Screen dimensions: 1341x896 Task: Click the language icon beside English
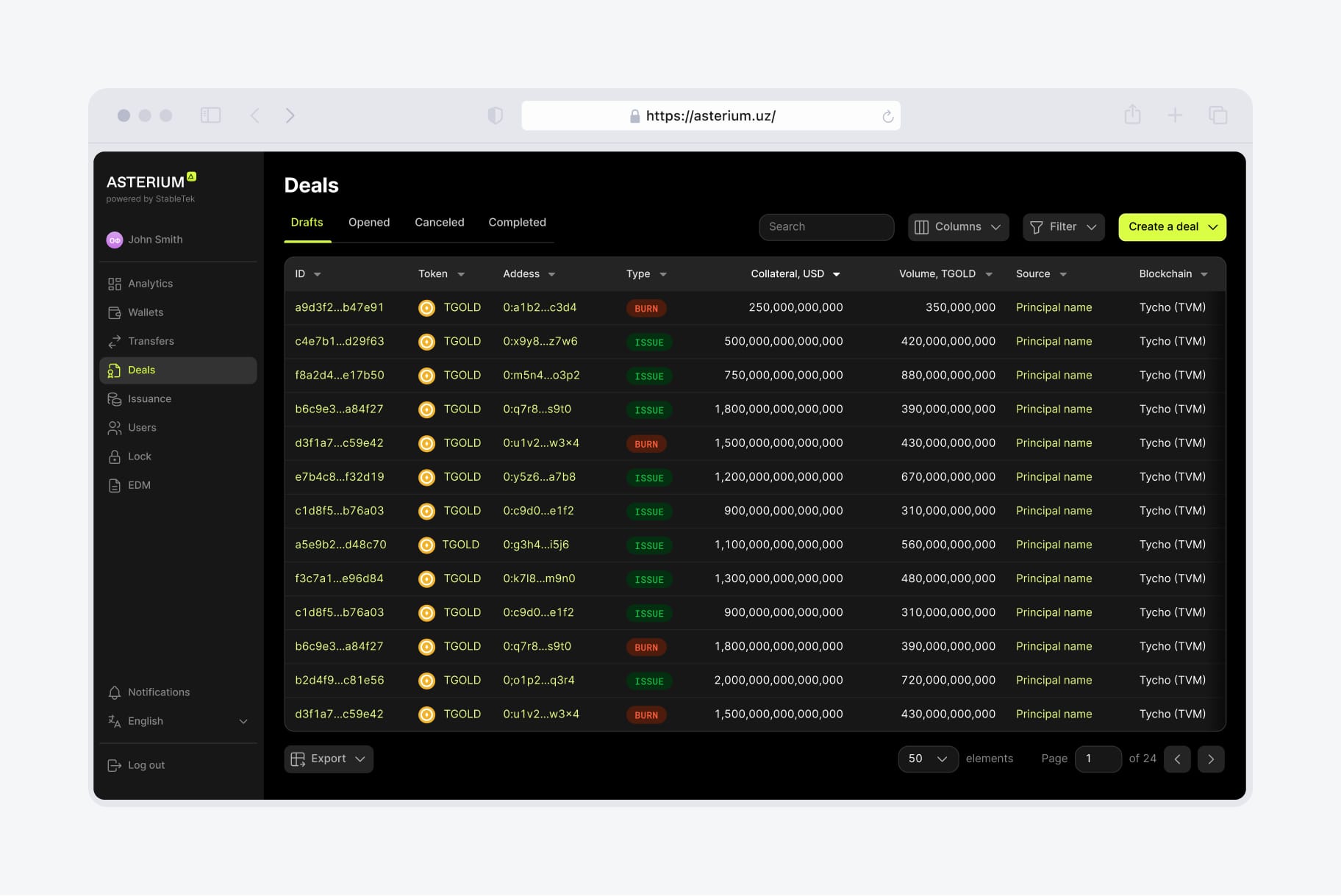click(x=115, y=721)
